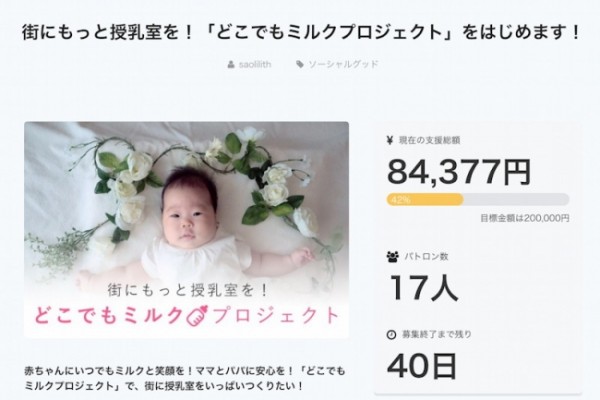This screenshot has height=400, width=600.
Task: Click the 40日 remaining days value
Action: (422, 366)
